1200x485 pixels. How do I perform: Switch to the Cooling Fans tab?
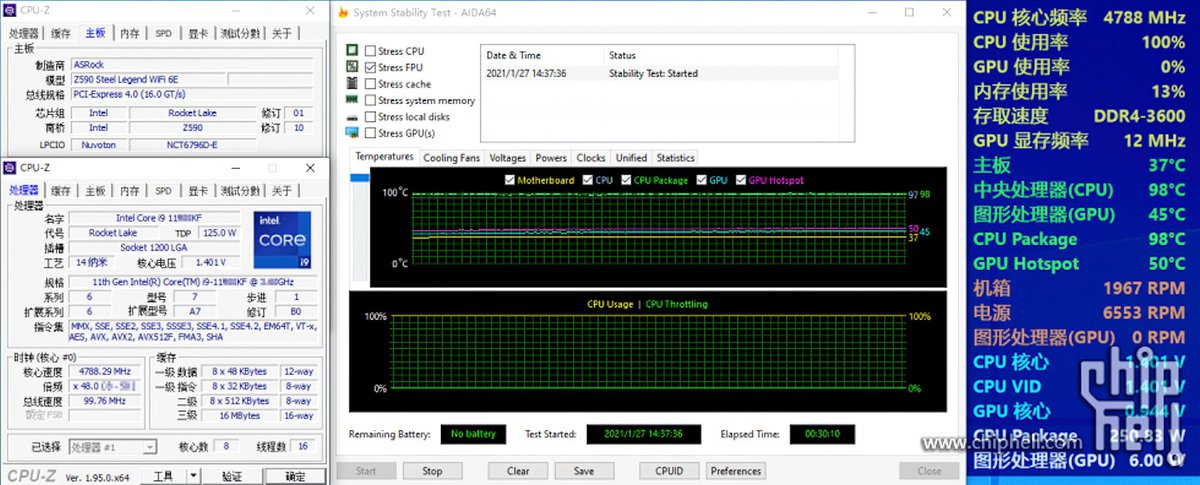(451, 158)
